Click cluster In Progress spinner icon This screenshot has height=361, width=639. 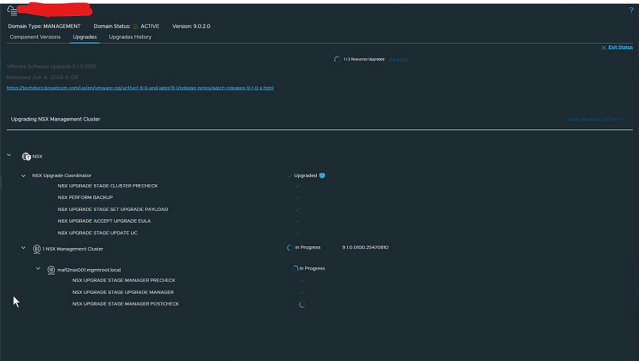click(290, 248)
